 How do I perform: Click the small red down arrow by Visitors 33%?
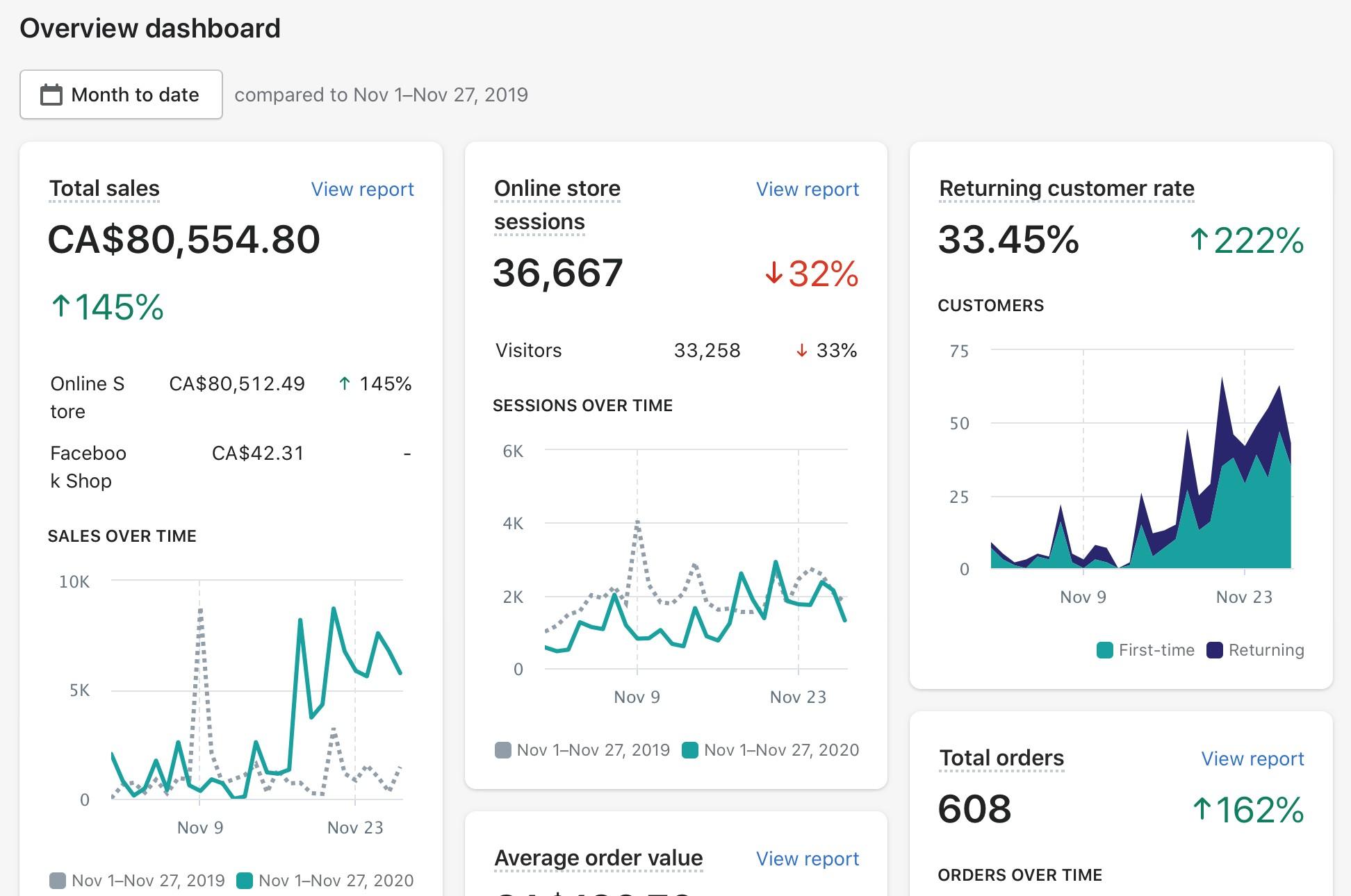point(801,351)
